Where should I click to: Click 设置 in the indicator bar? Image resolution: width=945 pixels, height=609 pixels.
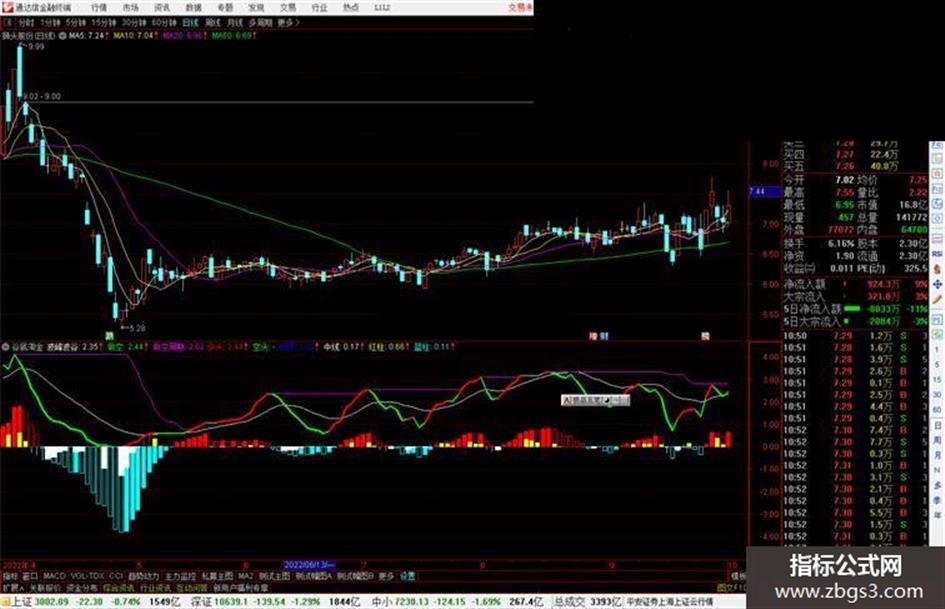(407, 576)
